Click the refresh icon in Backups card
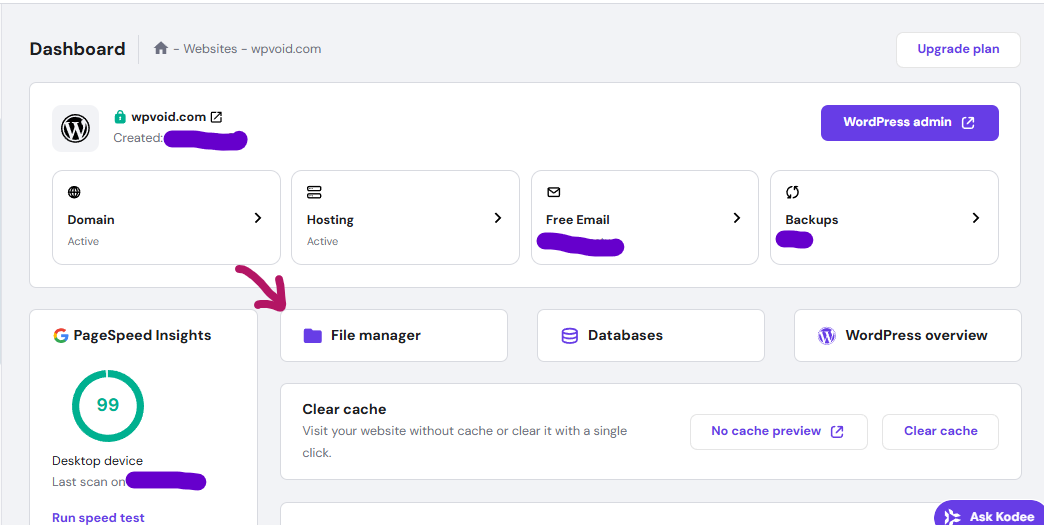The width and height of the screenshot is (1044, 525). pyautogui.click(x=792, y=192)
